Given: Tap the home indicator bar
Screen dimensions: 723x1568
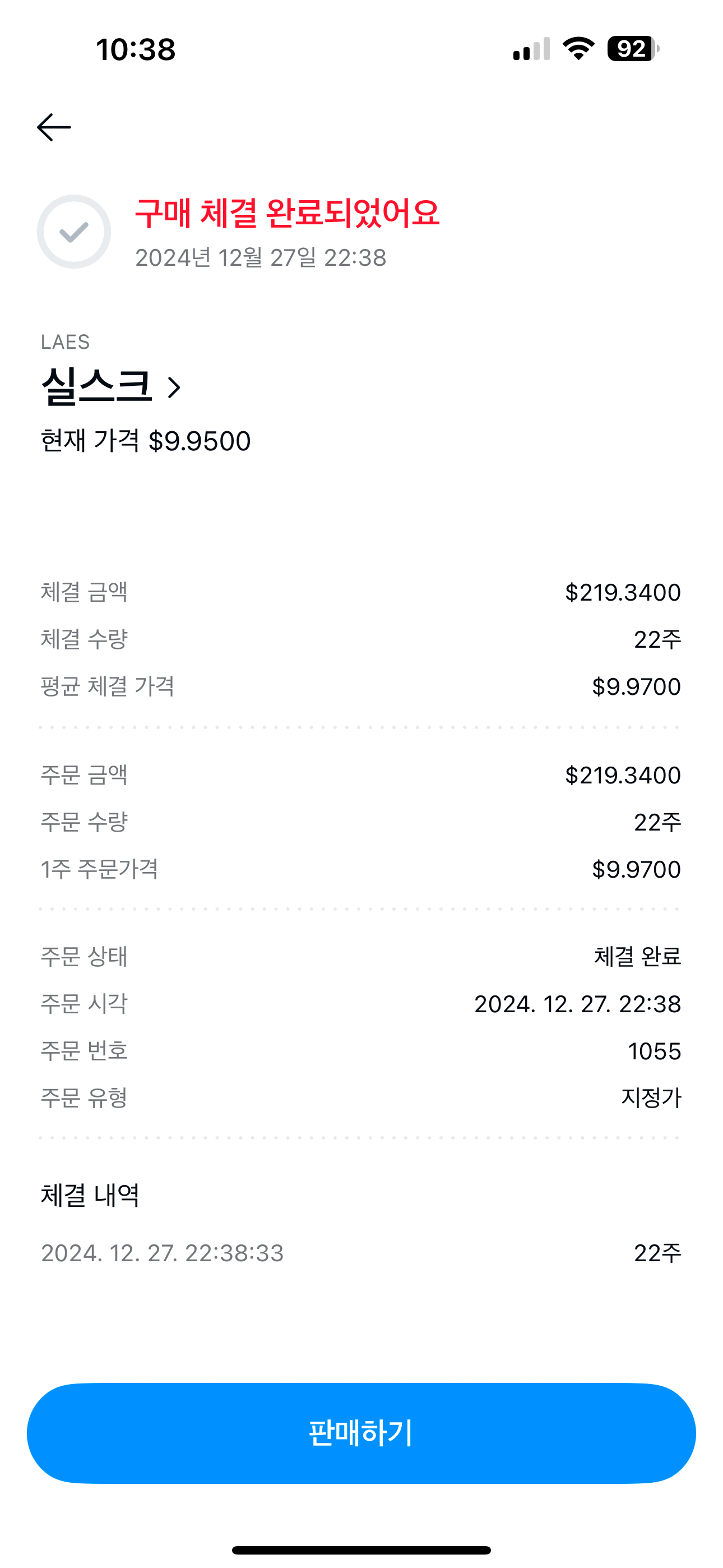Looking at the screenshot, I should [361, 1549].
